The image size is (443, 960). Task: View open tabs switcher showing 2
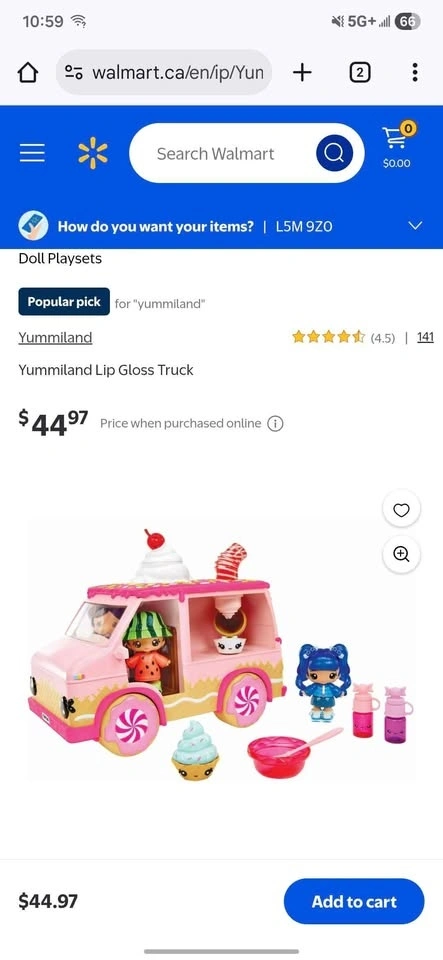point(359,73)
